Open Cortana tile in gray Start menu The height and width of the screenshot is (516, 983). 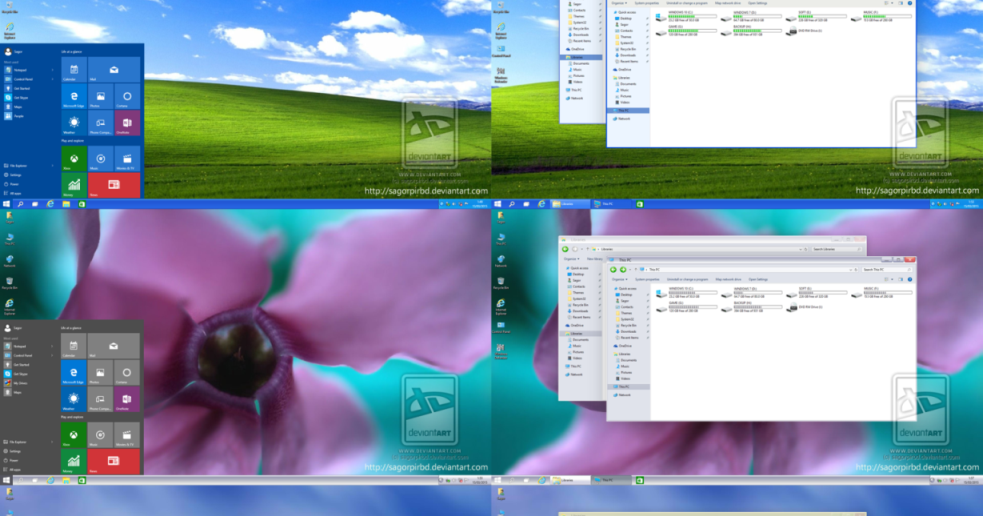pos(127,373)
